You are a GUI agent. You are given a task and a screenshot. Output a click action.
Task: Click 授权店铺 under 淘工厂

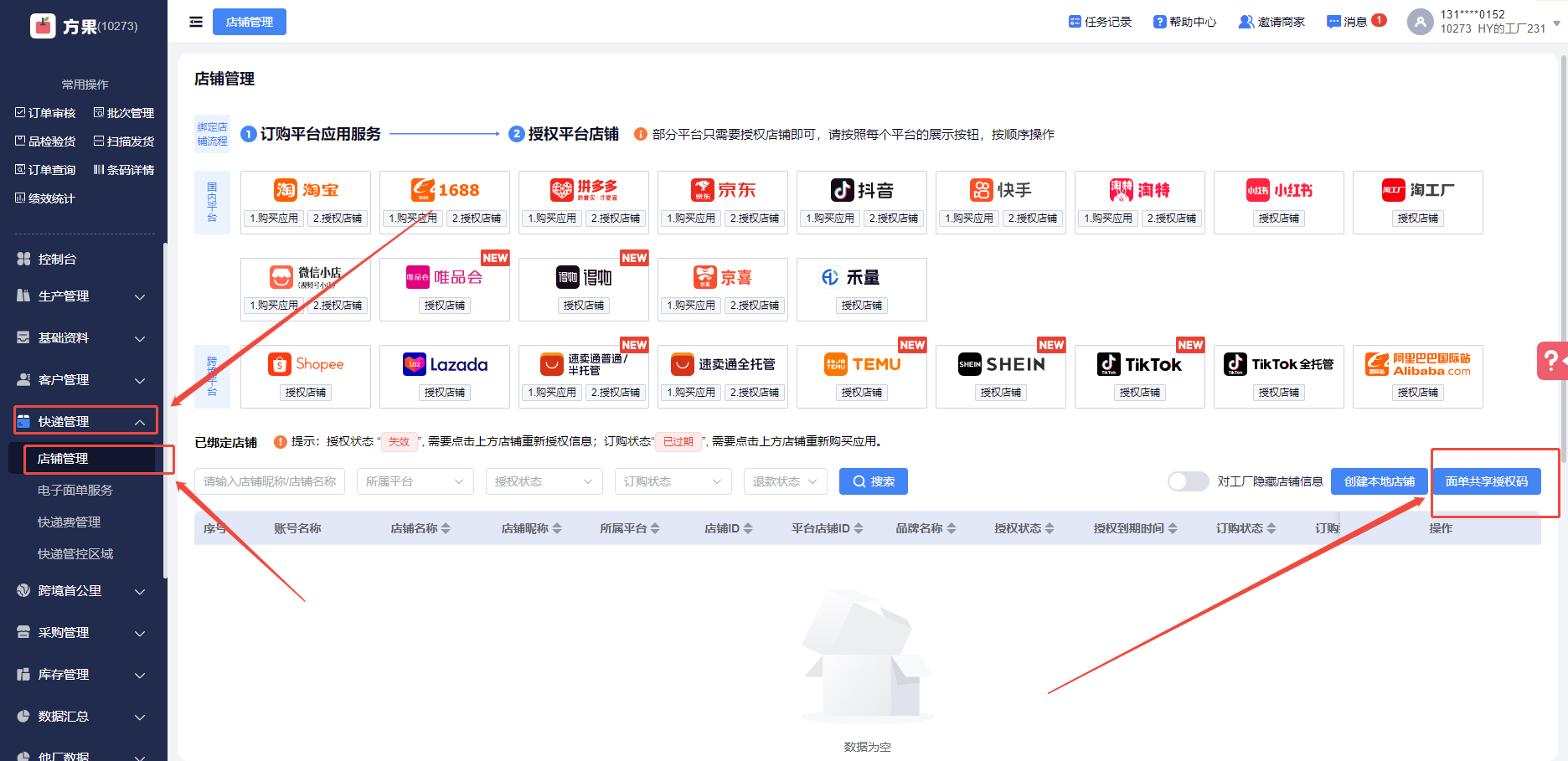click(x=1418, y=219)
